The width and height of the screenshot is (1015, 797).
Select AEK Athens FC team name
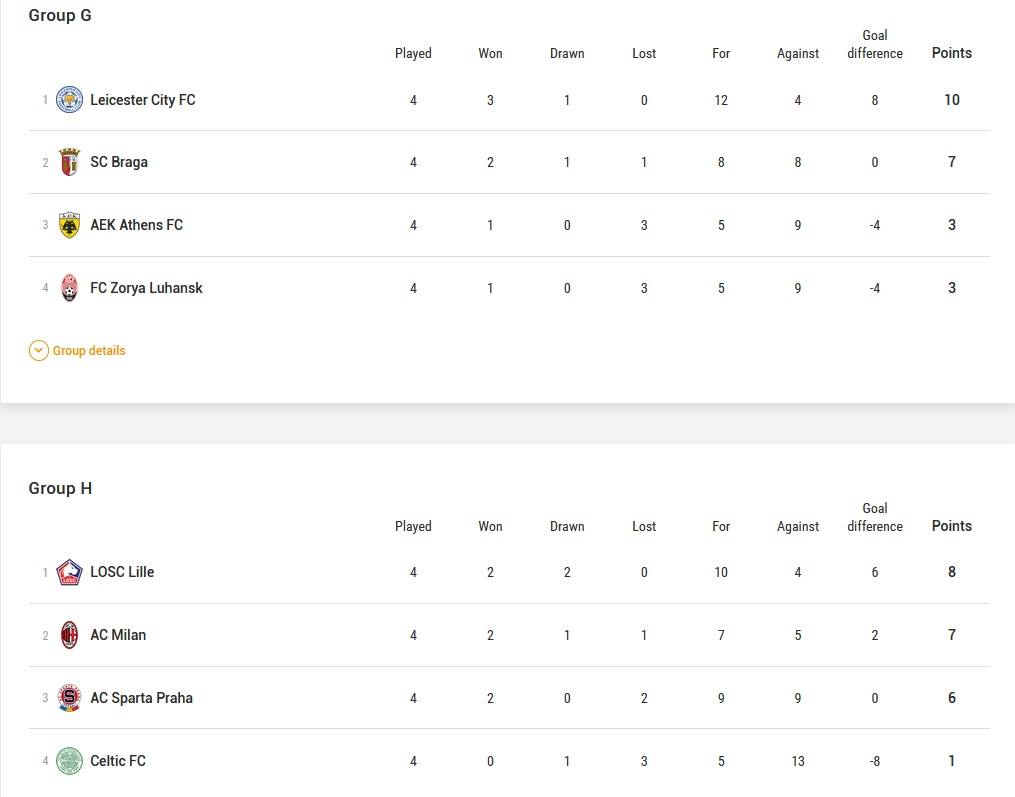pos(137,225)
